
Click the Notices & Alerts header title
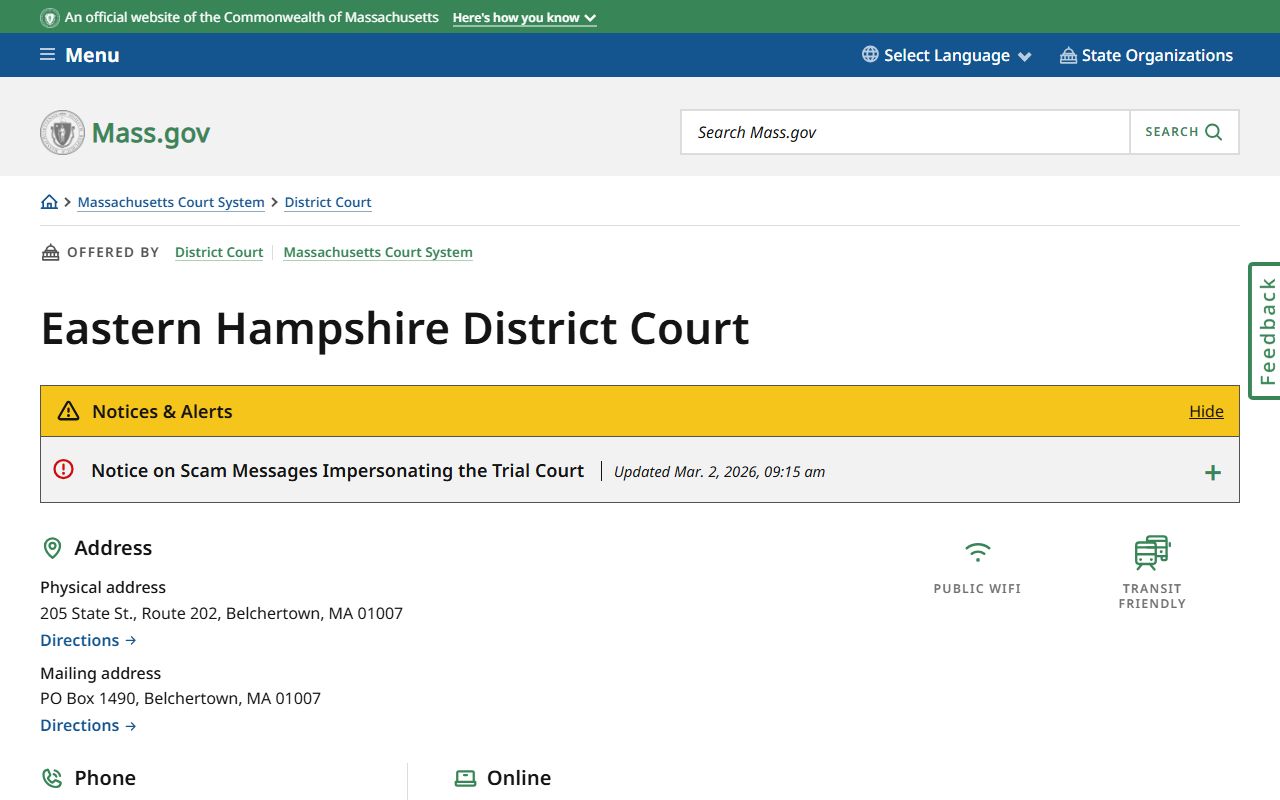tap(162, 411)
